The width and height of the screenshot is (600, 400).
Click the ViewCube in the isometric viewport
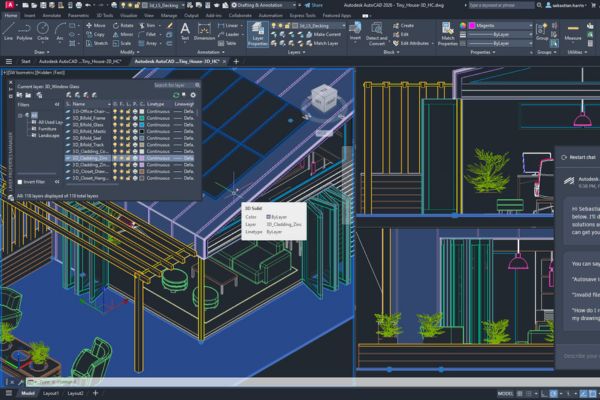click(324, 98)
